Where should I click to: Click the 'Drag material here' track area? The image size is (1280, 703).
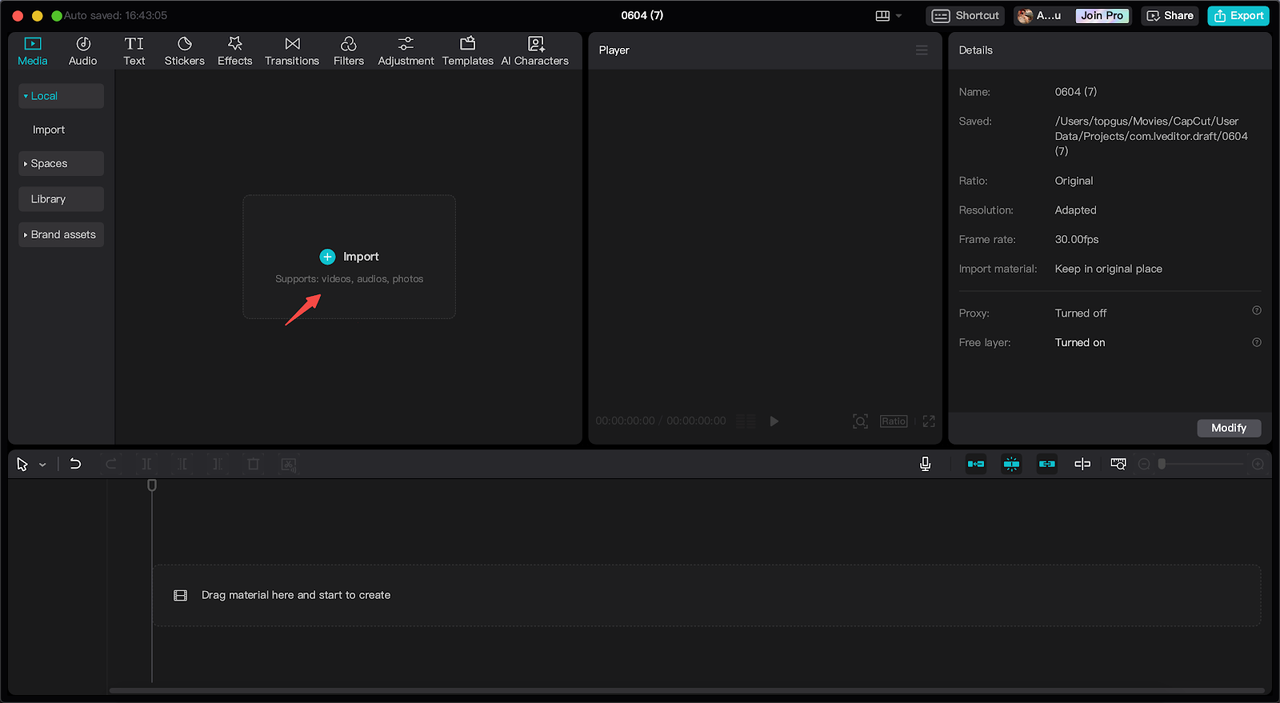point(706,595)
